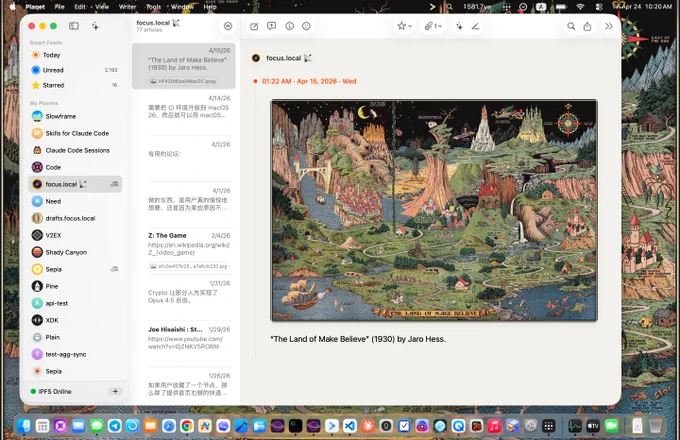
Task: Open the planet info icon
Action: [x=289, y=26]
